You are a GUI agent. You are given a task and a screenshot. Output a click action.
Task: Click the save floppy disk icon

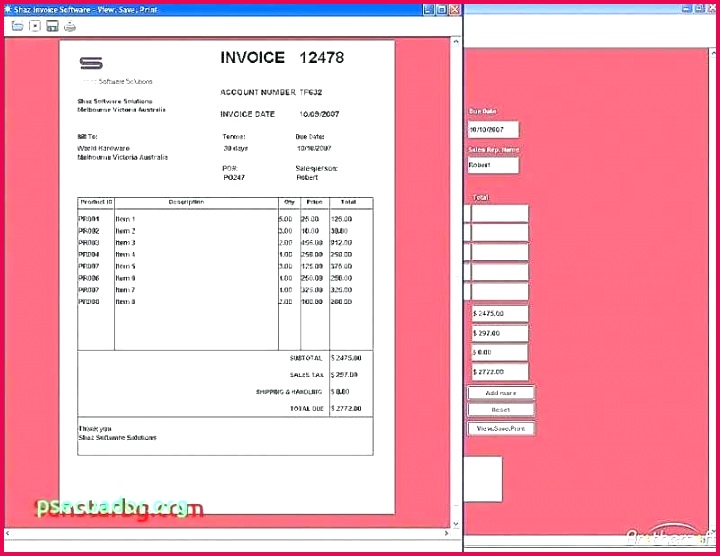(52, 26)
